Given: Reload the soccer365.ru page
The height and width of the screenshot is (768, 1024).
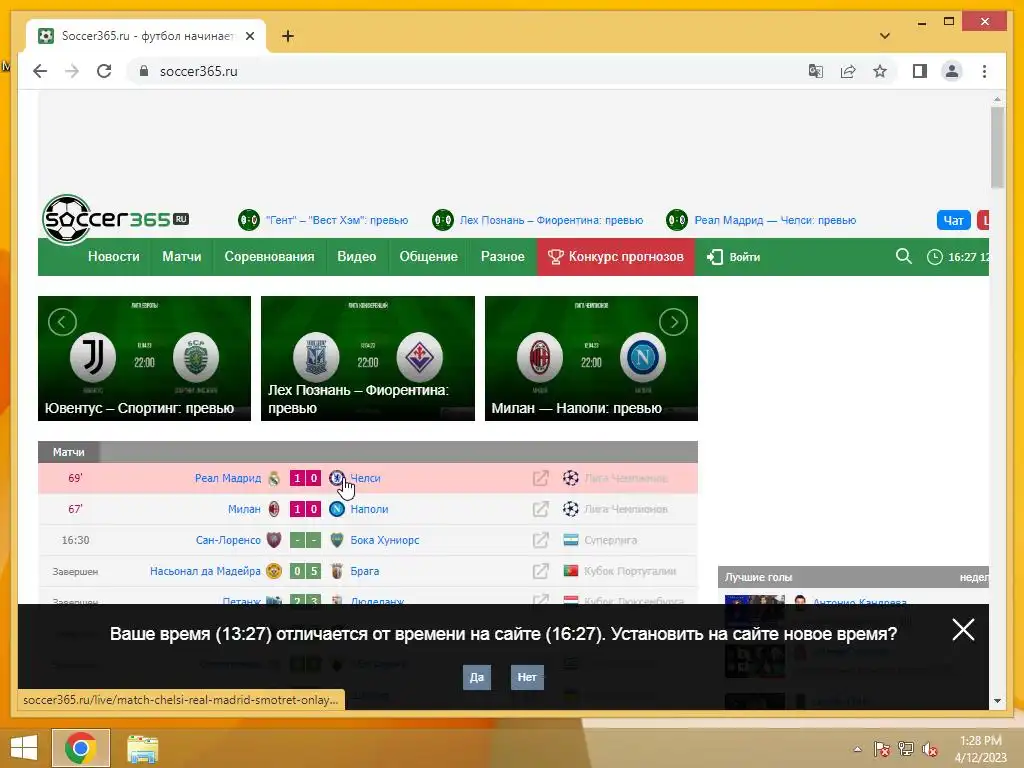Looking at the screenshot, I should [x=104, y=71].
